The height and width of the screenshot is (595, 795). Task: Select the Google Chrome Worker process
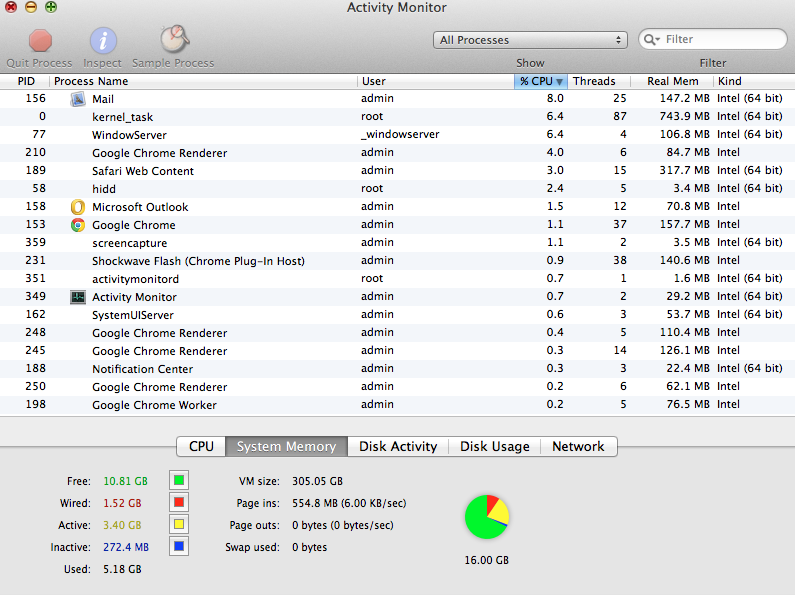[x=398, y=404]
